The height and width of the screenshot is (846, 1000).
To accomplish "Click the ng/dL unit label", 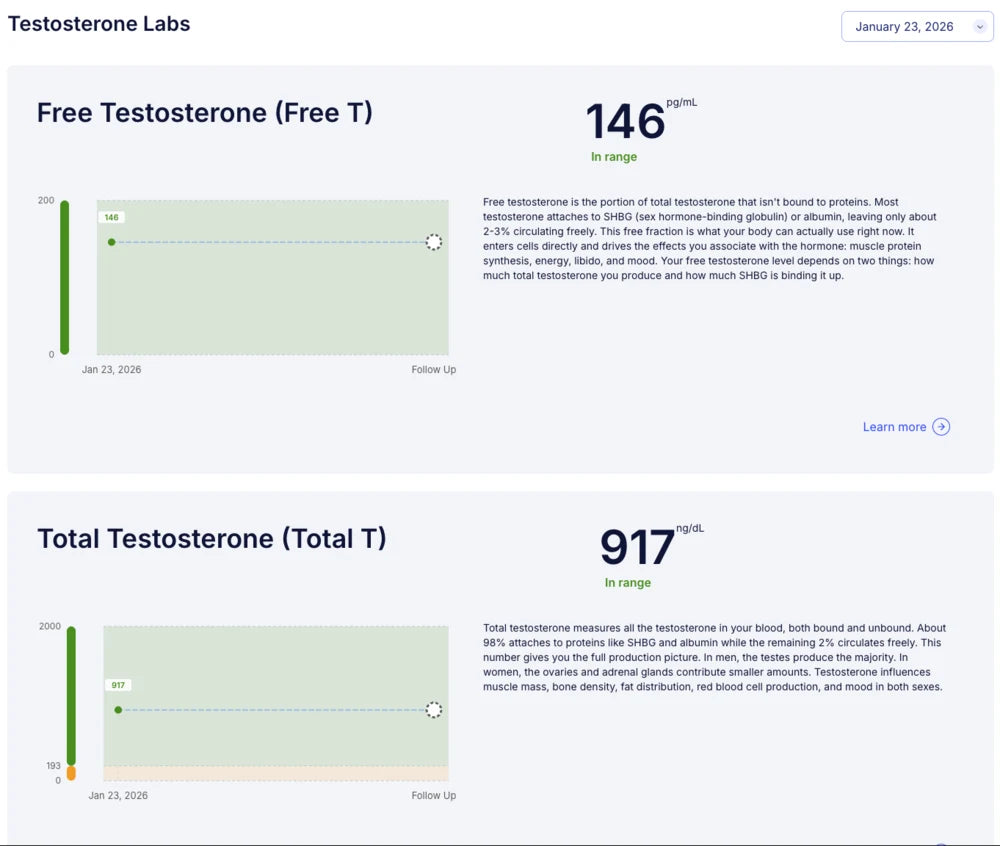I will pyautogui.click(x=690, y=528).
